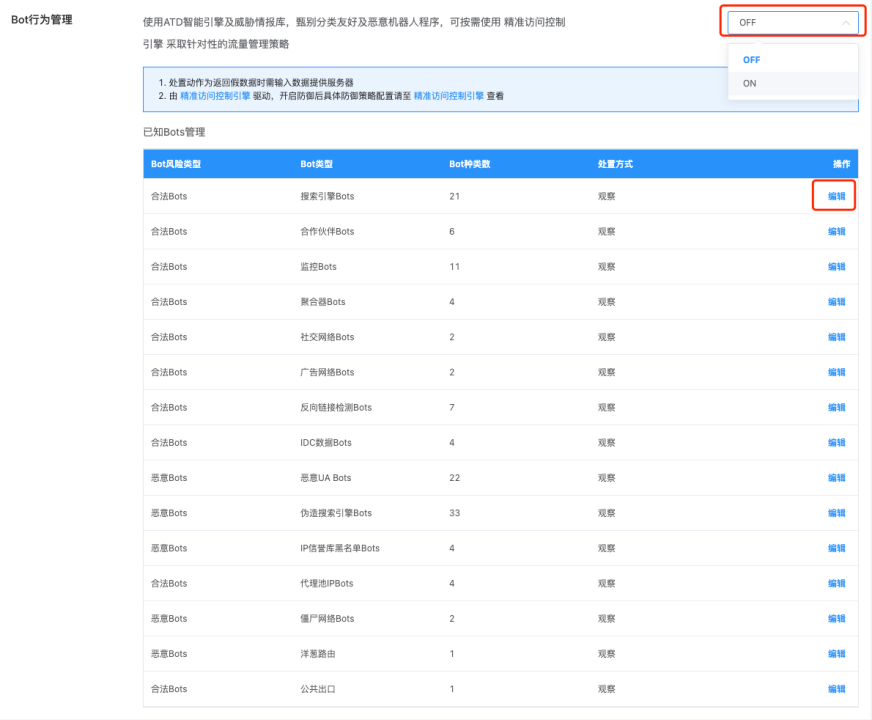Edit the 洋葱路由 row
Screen dimensions: 872x720
(x=836, y=654)
